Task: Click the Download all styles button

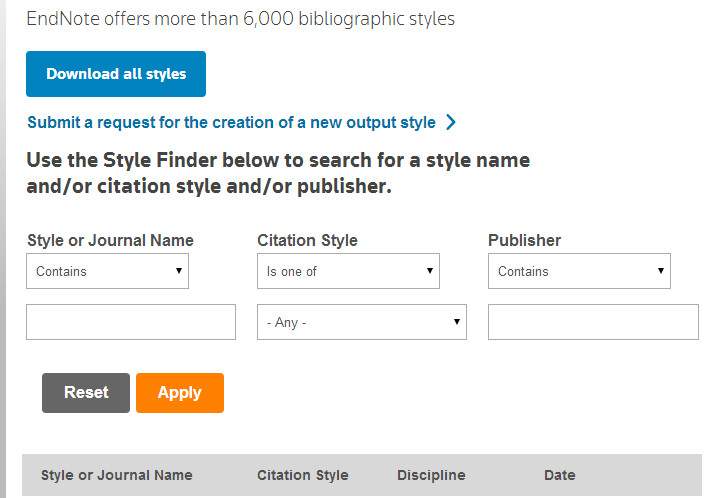Action: [116, 74]
